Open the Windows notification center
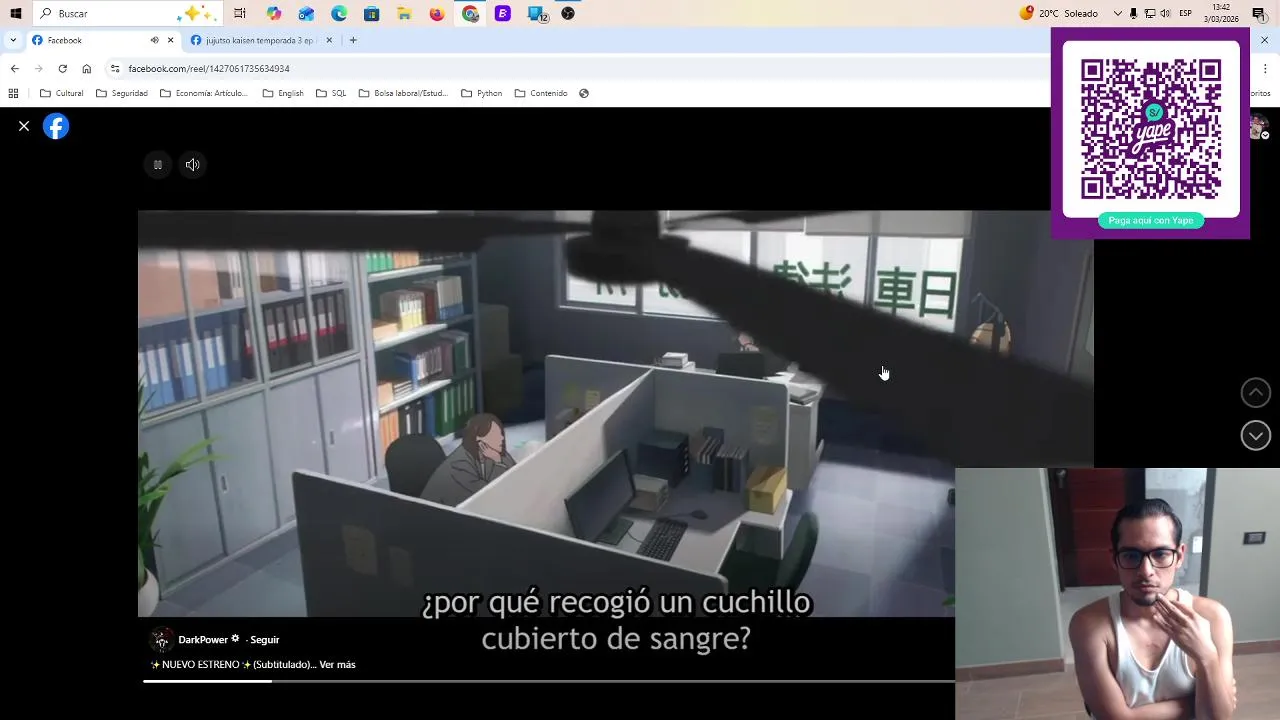1280x720 pixels. (x=1259, y=13)
